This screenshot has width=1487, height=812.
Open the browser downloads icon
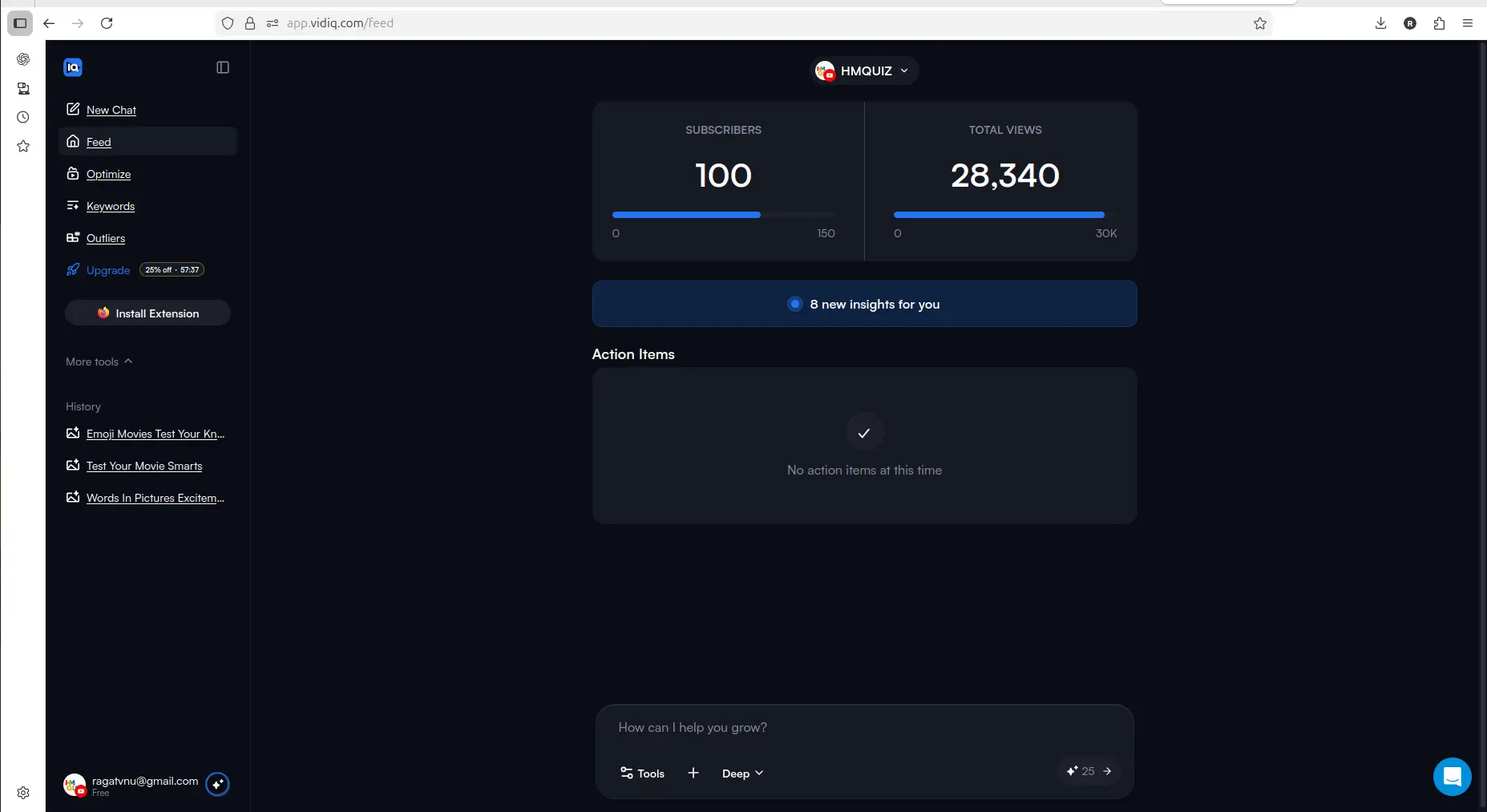tap(1380, 23)
